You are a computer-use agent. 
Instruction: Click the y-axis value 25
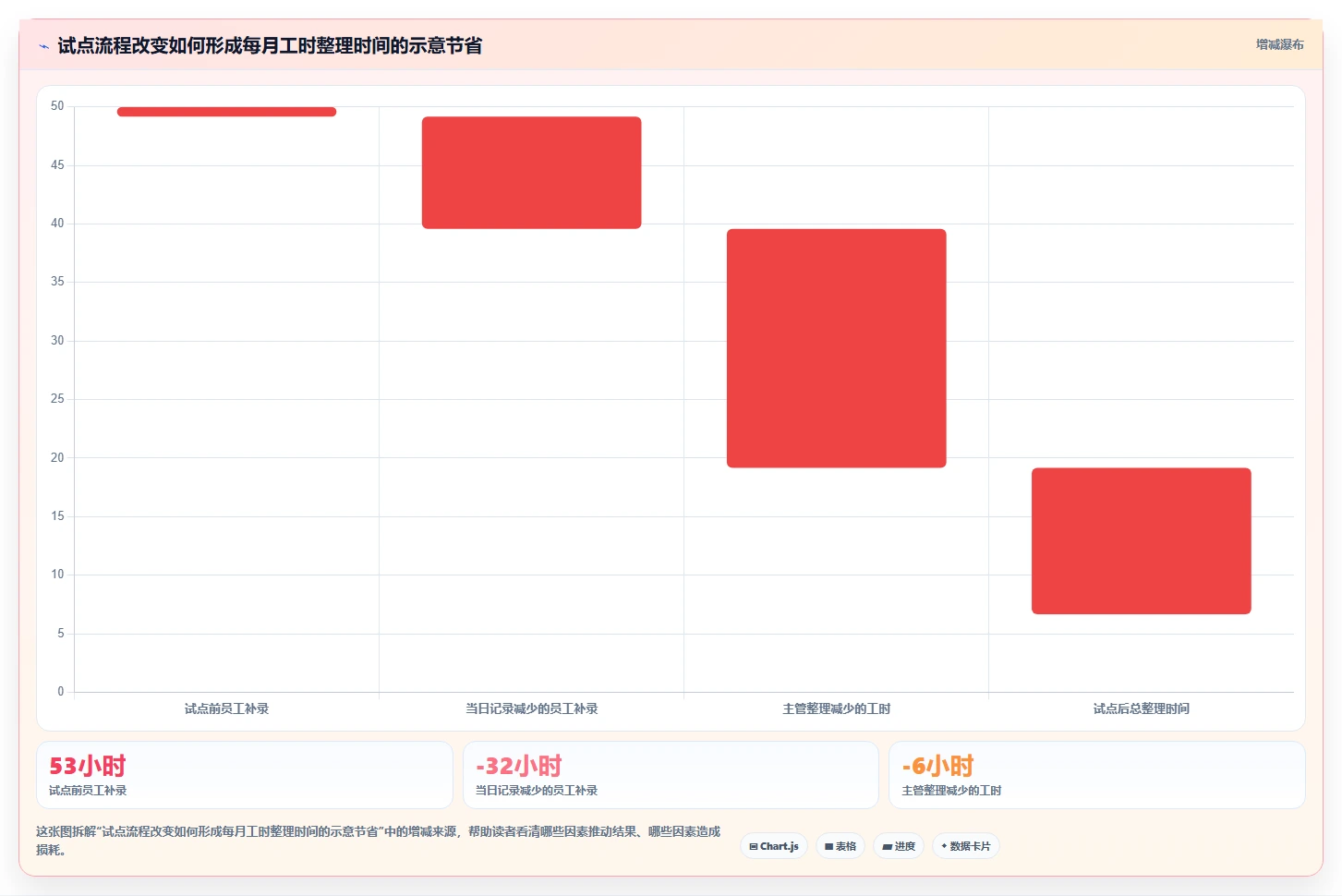(x=57, y=399)
